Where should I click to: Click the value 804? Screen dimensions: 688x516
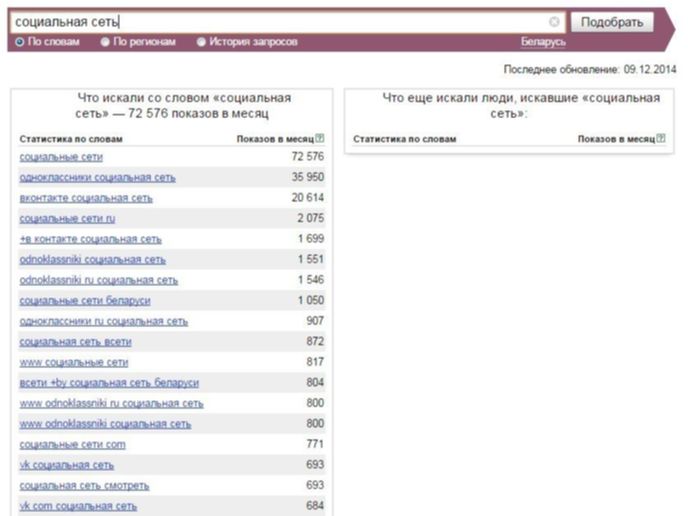[x=315, y=382]
